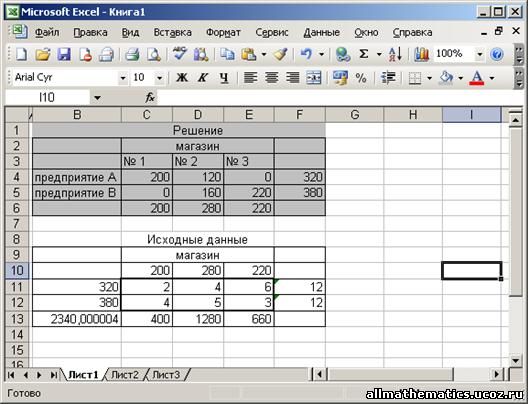Click the Sort Ascending icon
This screenshot has width=528, height=404.
[395, 54]
